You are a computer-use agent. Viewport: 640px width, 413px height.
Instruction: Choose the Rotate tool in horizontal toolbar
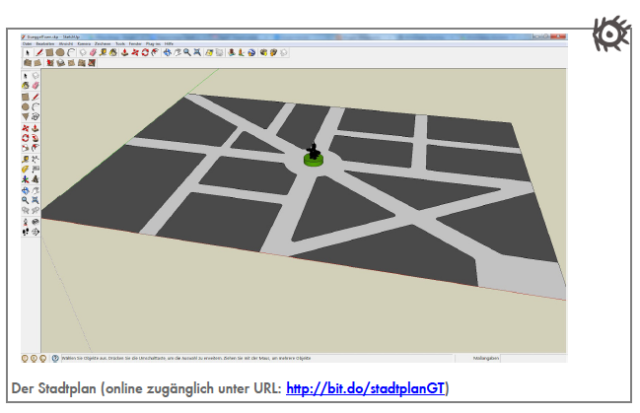(145, 52)
